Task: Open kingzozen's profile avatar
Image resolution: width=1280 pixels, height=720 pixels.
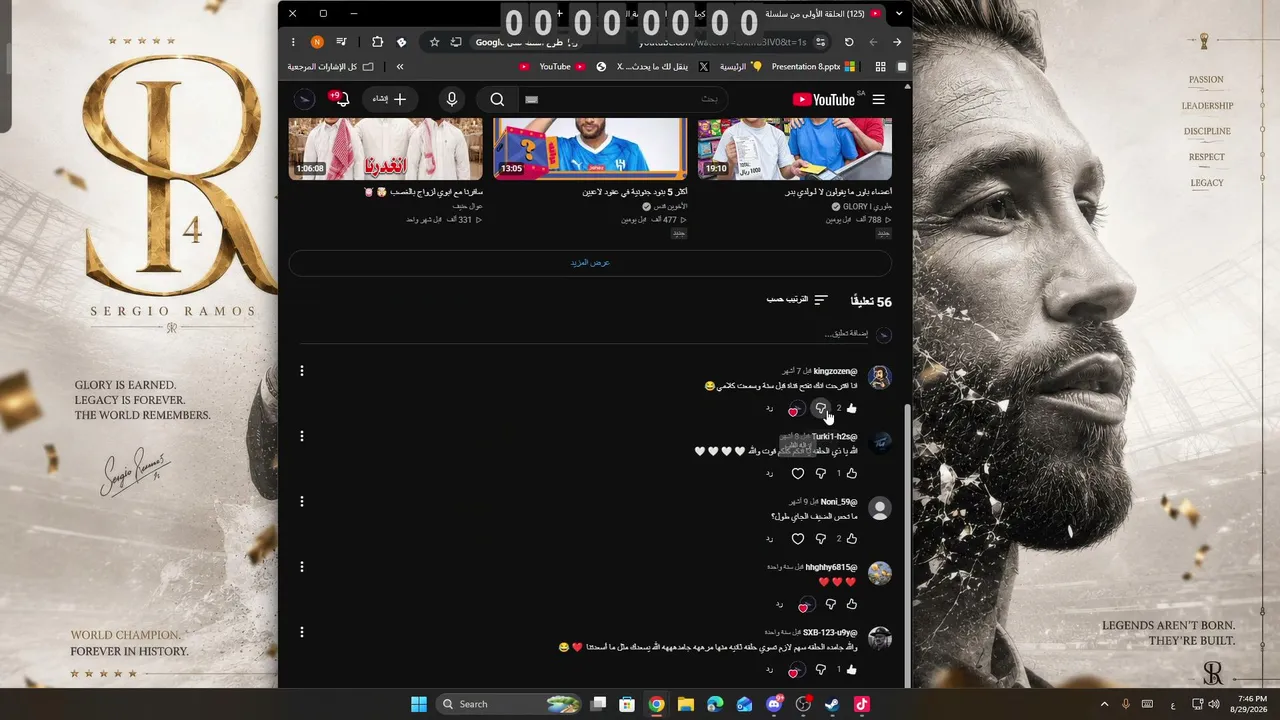Action: [x=880, y=377]
